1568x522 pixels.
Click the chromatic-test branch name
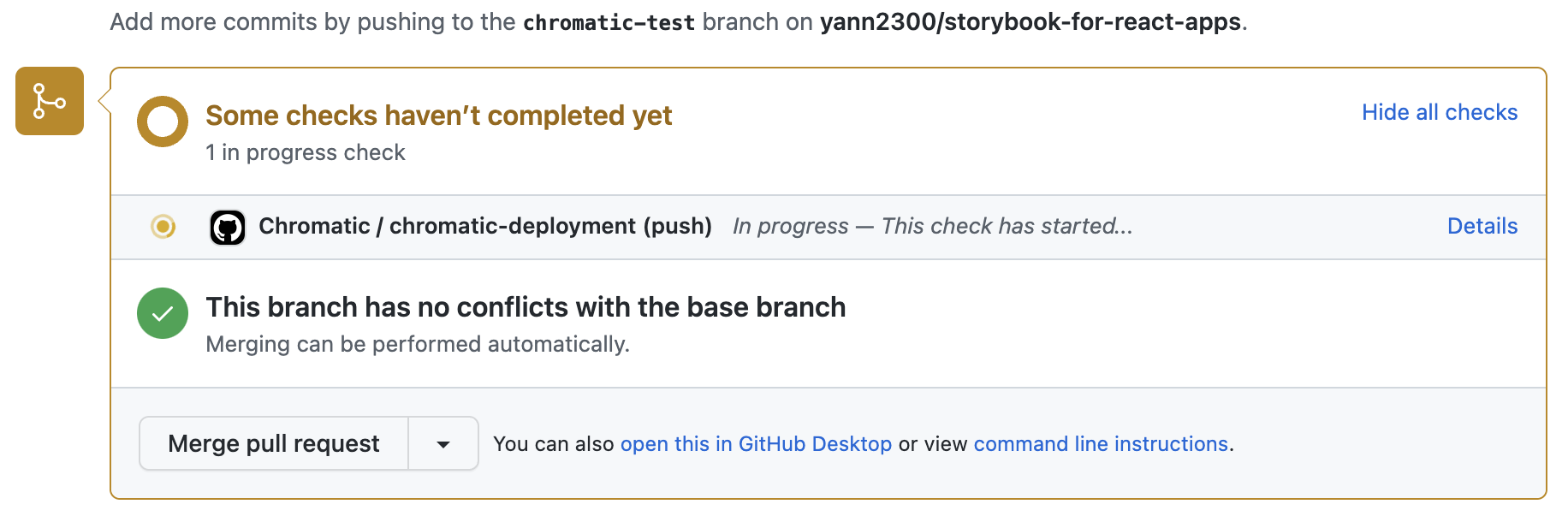tap(609, 22)
